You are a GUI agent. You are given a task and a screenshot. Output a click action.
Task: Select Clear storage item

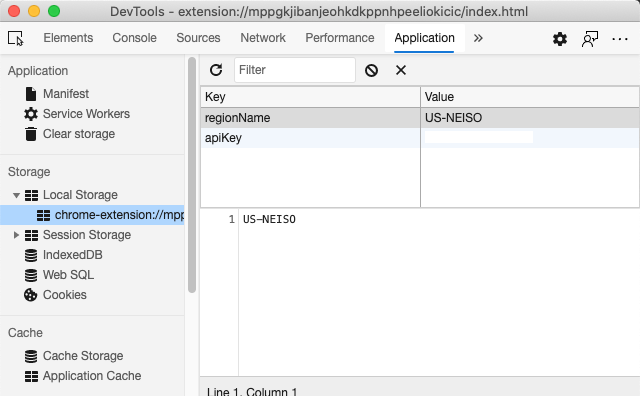79,134
